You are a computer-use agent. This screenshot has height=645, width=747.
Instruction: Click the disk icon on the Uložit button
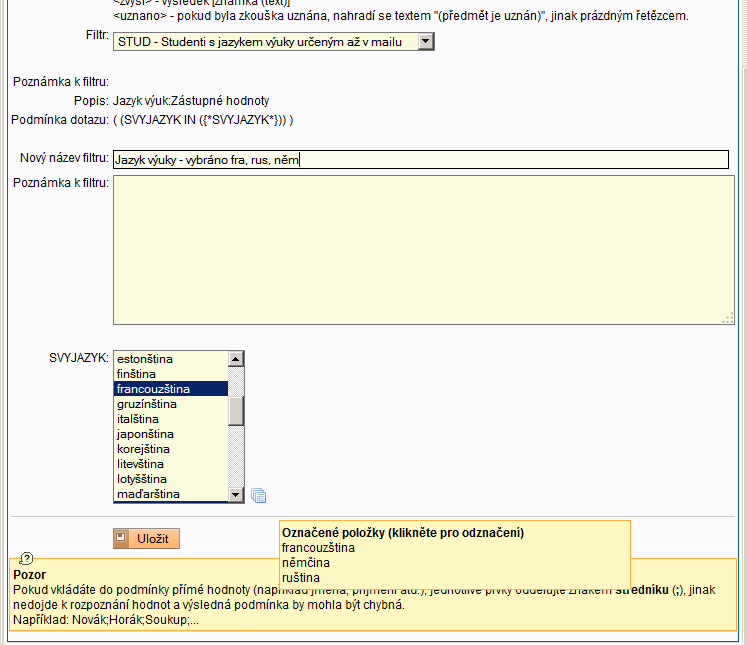pos(122,539)
